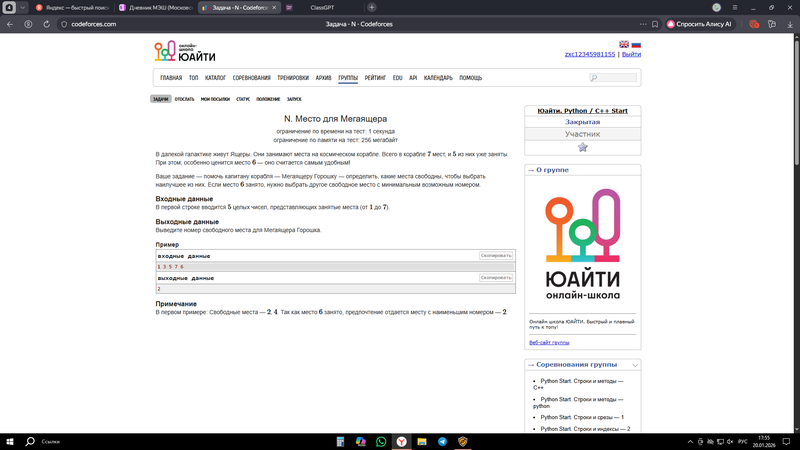Click the Выйти logout link
The image size is (800, 450).
click(631, 55)
